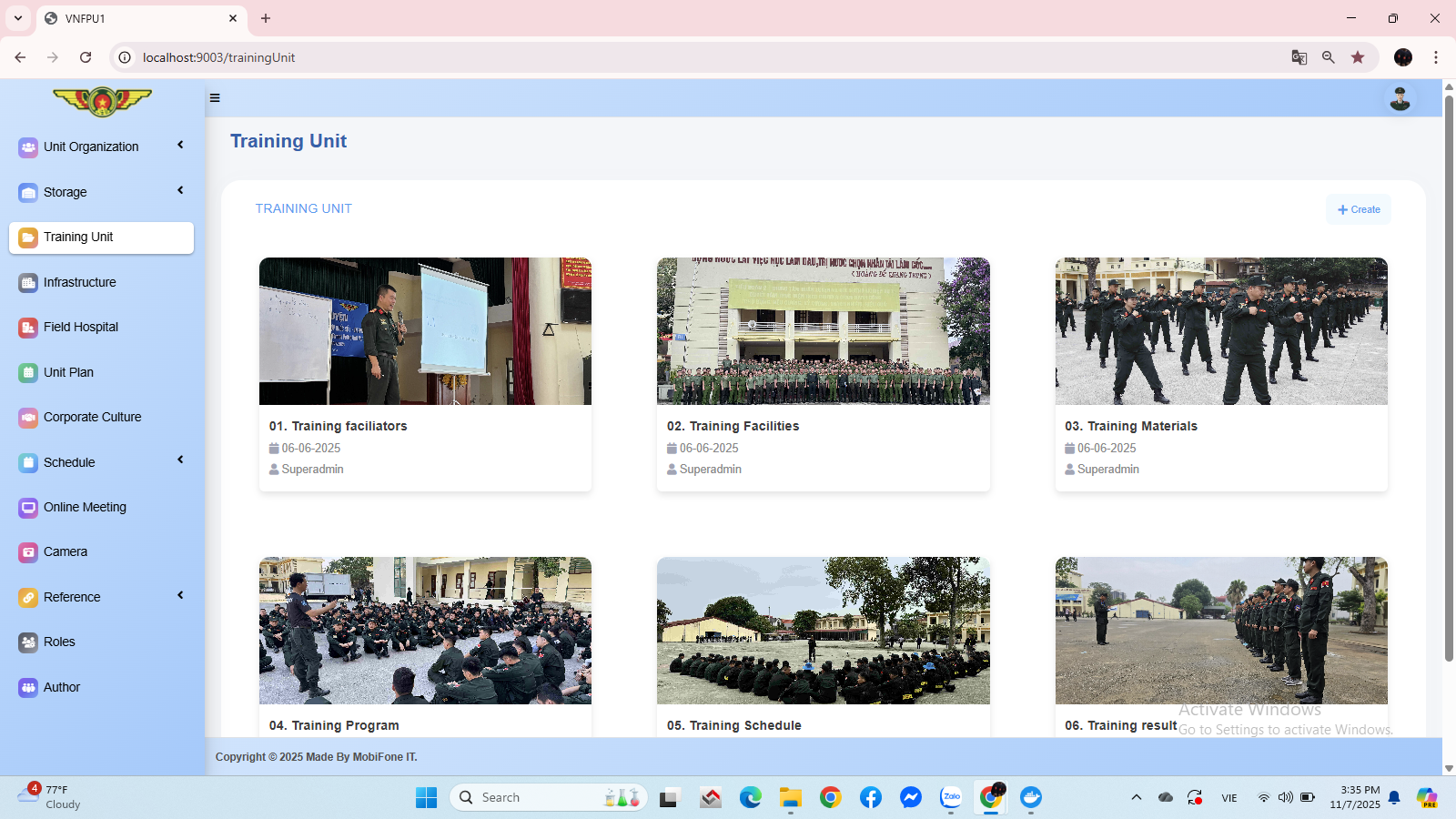The width and height of the screenshot is (1456, 819).
Task: Click the Training Materials card image
Action: (1220, 331)
